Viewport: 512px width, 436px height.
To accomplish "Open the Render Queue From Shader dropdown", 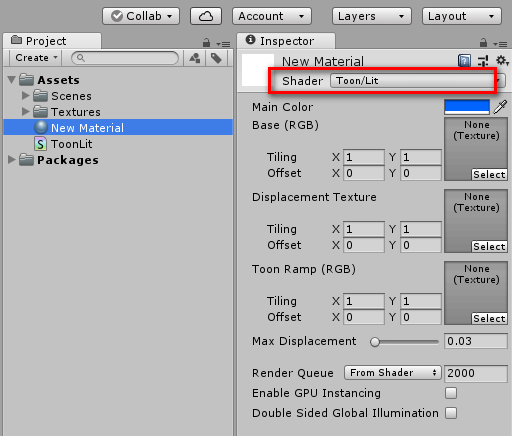I will [x=393, y=372].
